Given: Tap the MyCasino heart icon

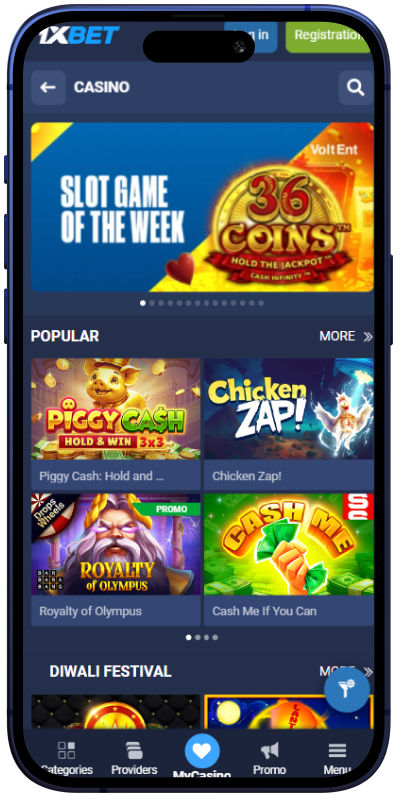Looking at the screenshot, I should point(202,751).
